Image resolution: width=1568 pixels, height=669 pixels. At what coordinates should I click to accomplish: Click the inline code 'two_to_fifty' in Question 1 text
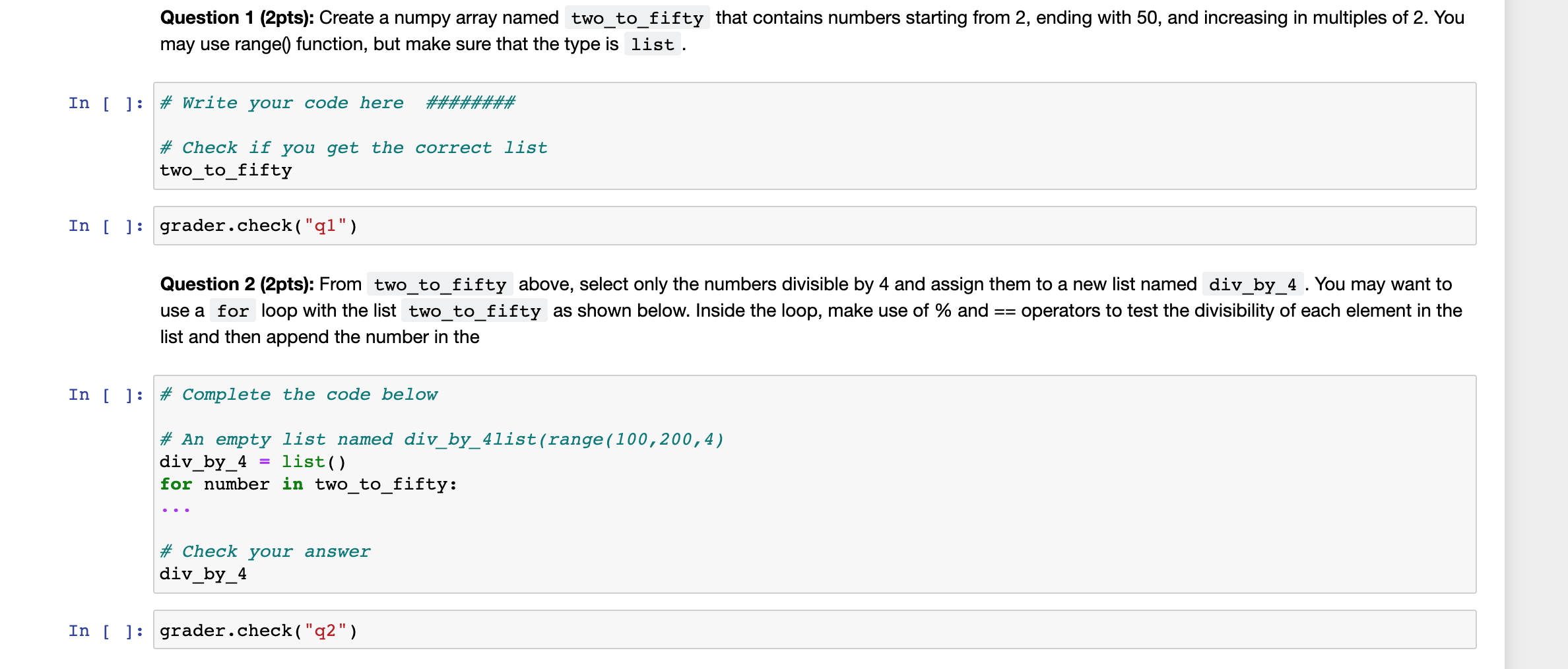[x=637, y=18]
